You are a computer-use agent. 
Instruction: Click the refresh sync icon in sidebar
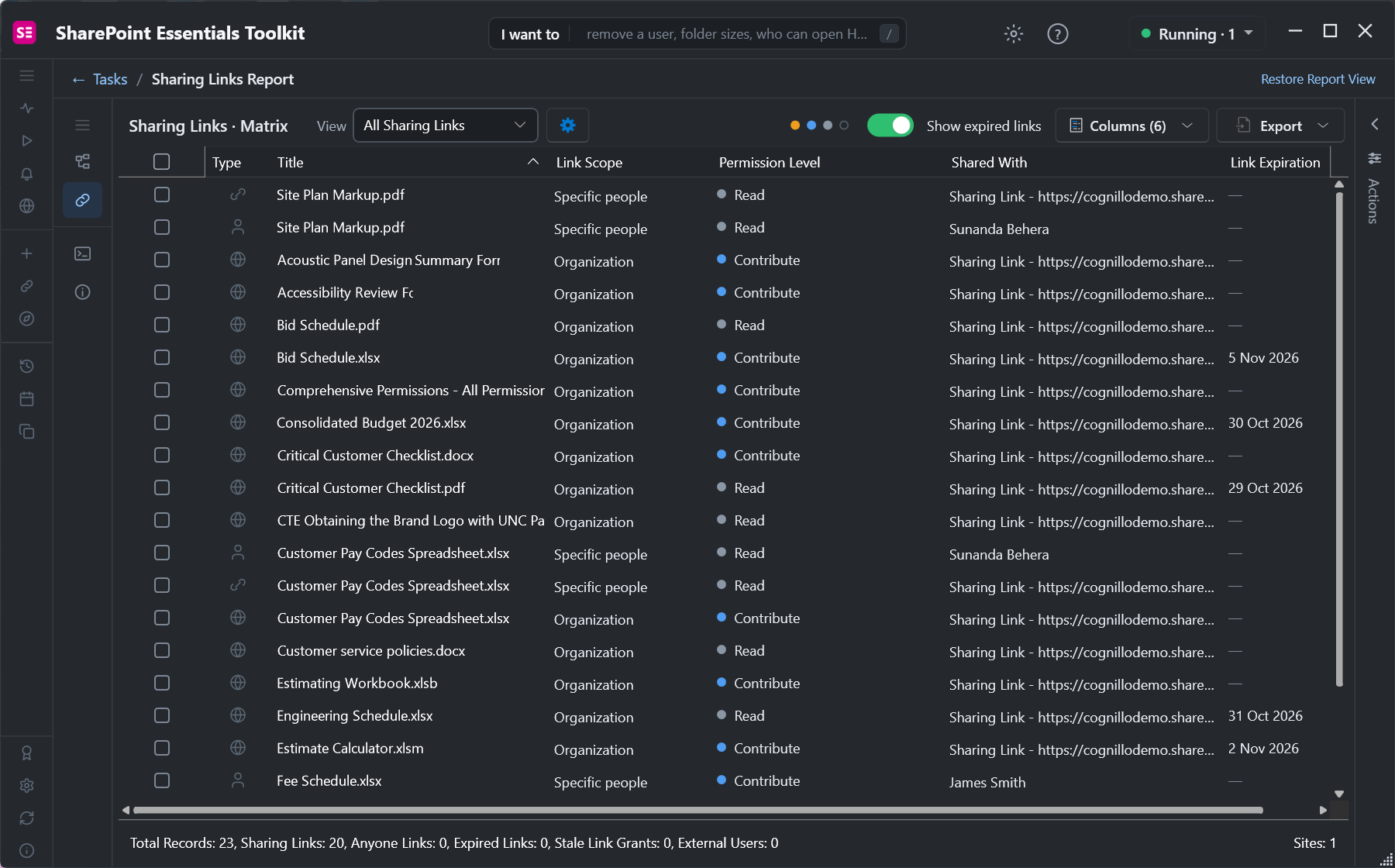click(x=27, y=818)
